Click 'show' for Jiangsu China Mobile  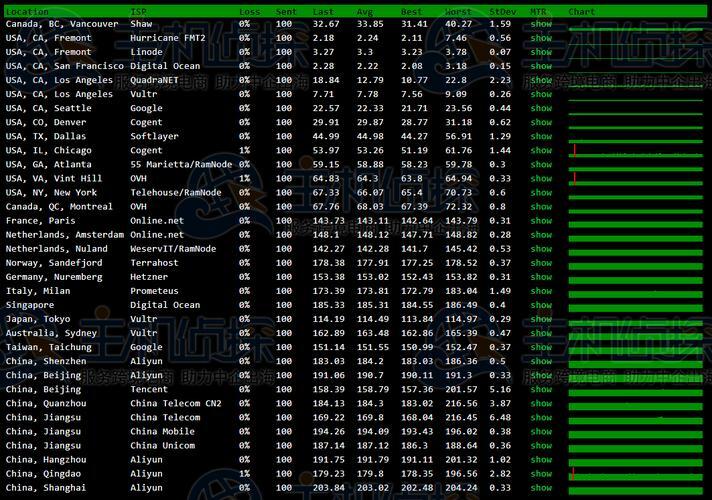tap(541, 432)
